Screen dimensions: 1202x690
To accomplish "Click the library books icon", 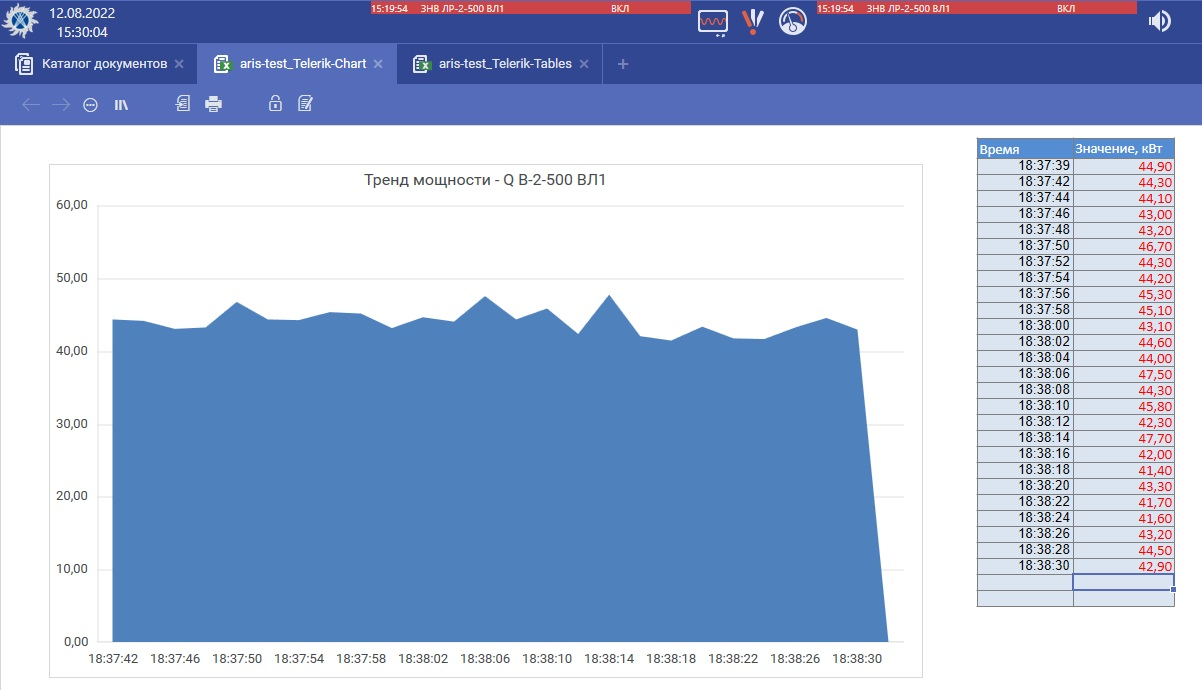I will (121, 104).
